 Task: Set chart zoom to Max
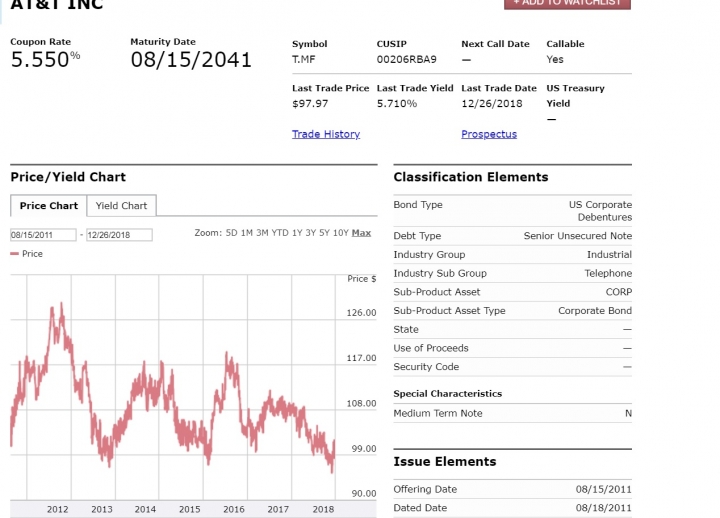click(361, 233)
